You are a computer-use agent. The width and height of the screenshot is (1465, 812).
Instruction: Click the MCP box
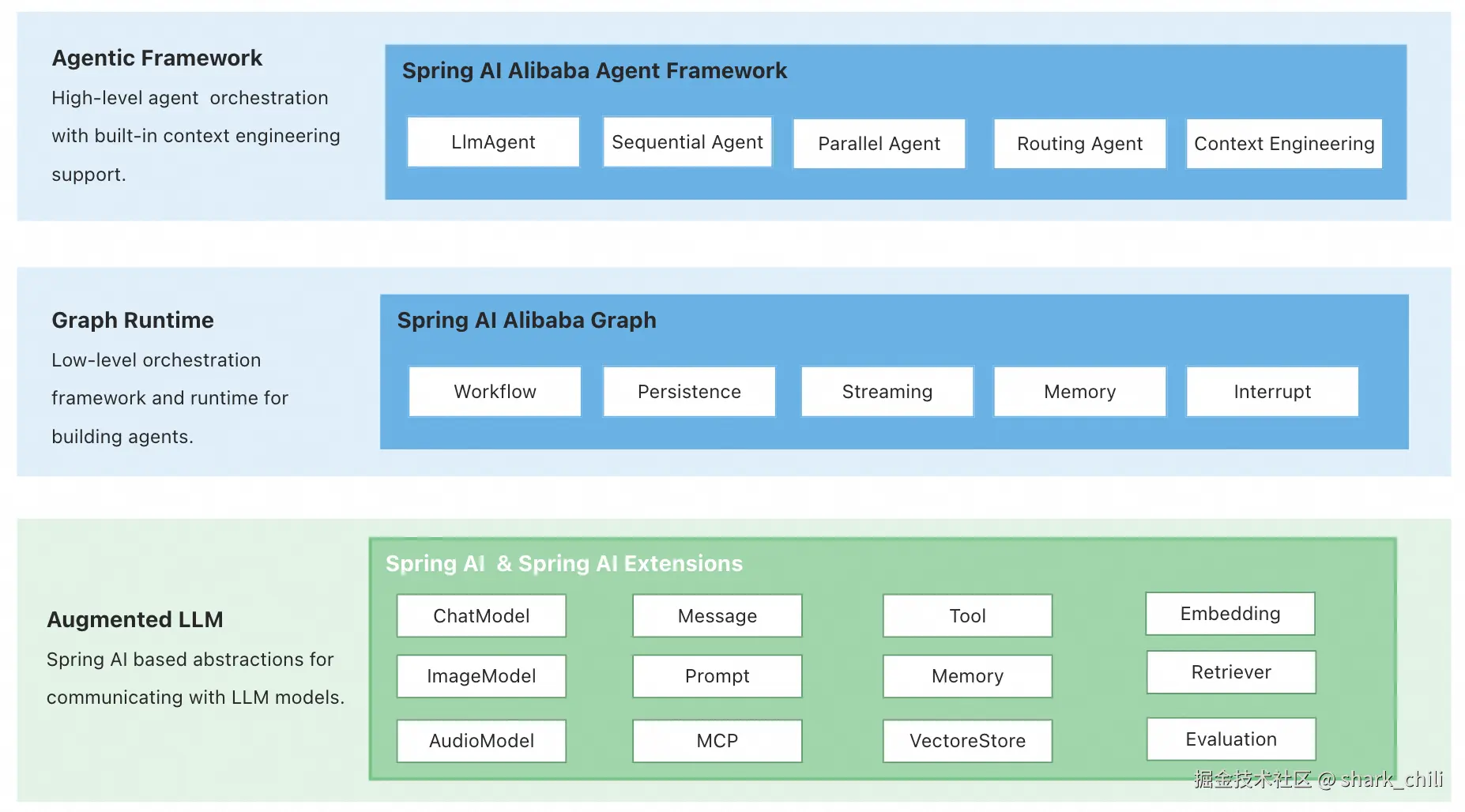[x=717, y=741]
